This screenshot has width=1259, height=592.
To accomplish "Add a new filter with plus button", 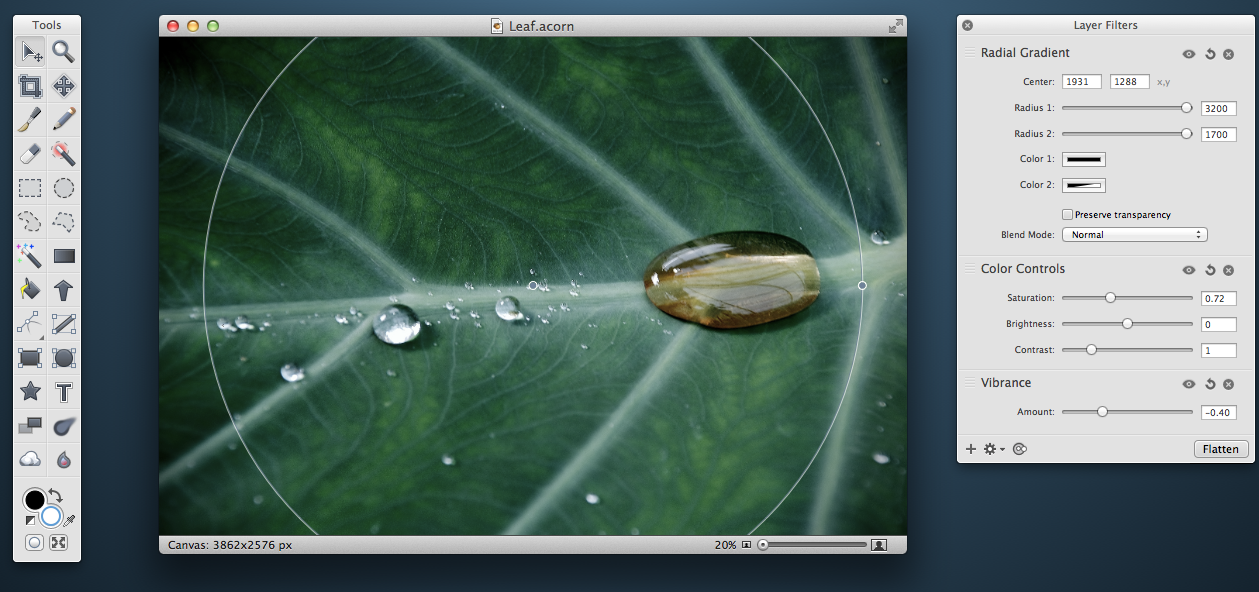I will tap(970, 449).
